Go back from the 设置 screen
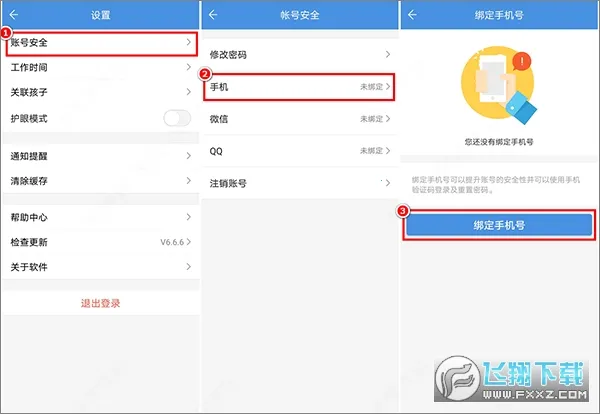Image resolution: width=600 pixels, height=414 pixels. pos(14,15)
